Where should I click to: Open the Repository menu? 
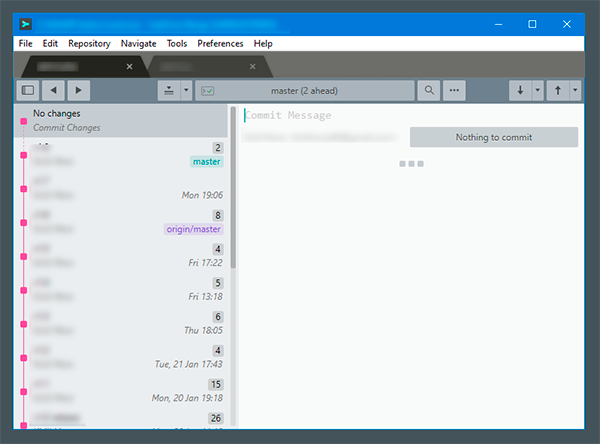(x=90, y=44)
